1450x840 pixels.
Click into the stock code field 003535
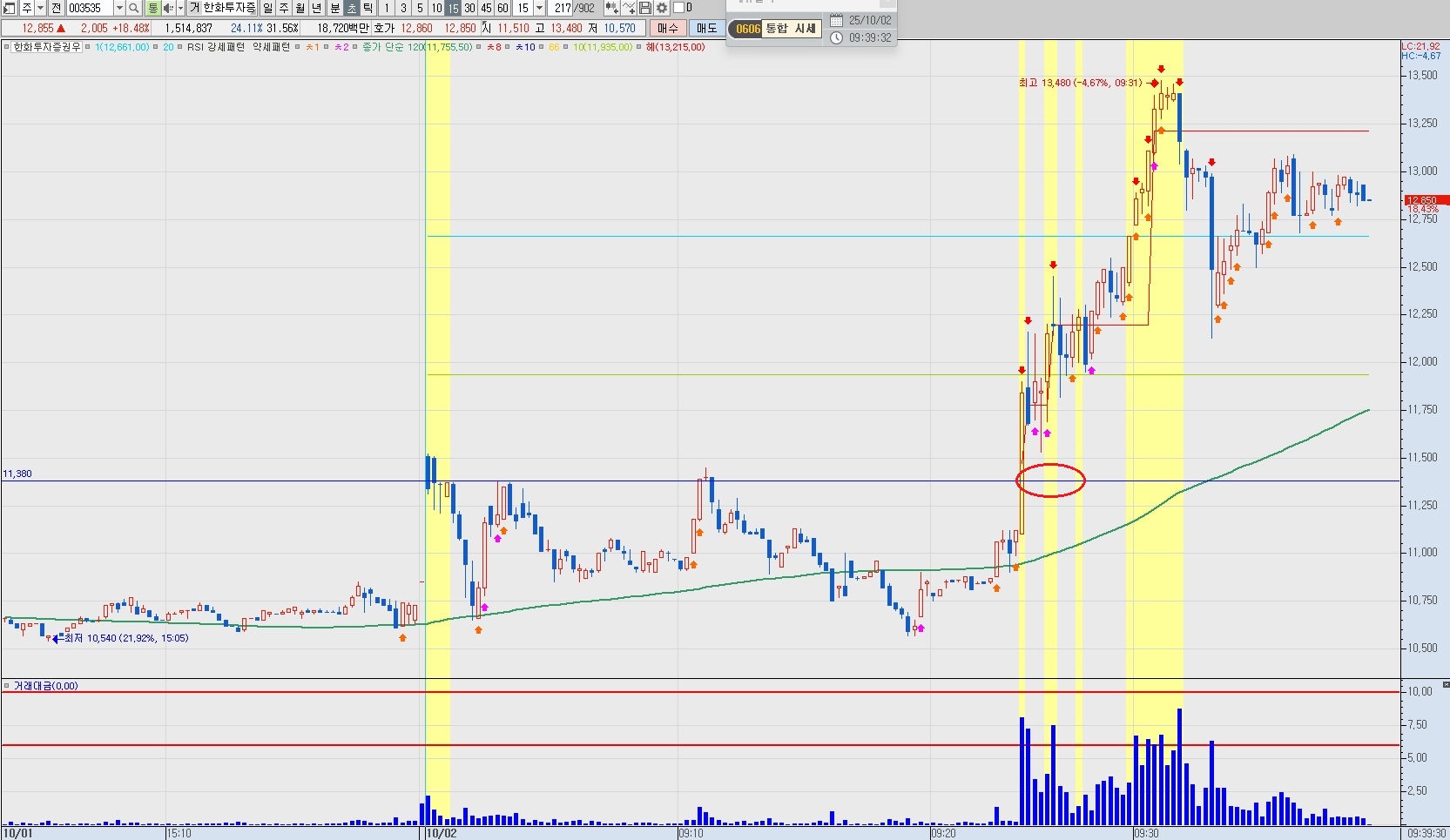(90, 8)
